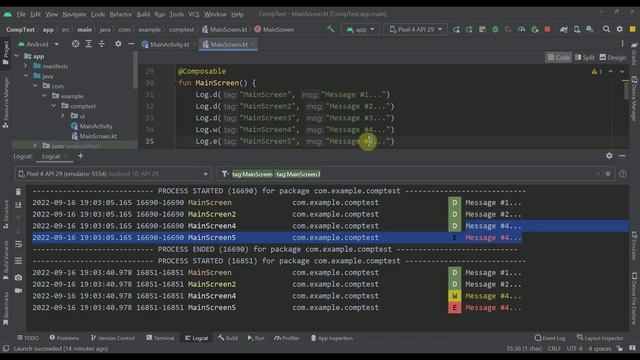Viewport: 640px width, 360px height.
Task: Click scroll to end icon in logcat
Action: pos(18,205)
